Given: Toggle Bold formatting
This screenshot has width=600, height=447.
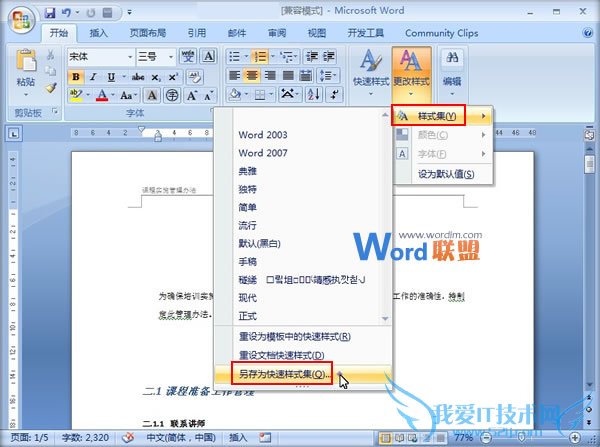Looking at the screenshot, I should point(76,77).
